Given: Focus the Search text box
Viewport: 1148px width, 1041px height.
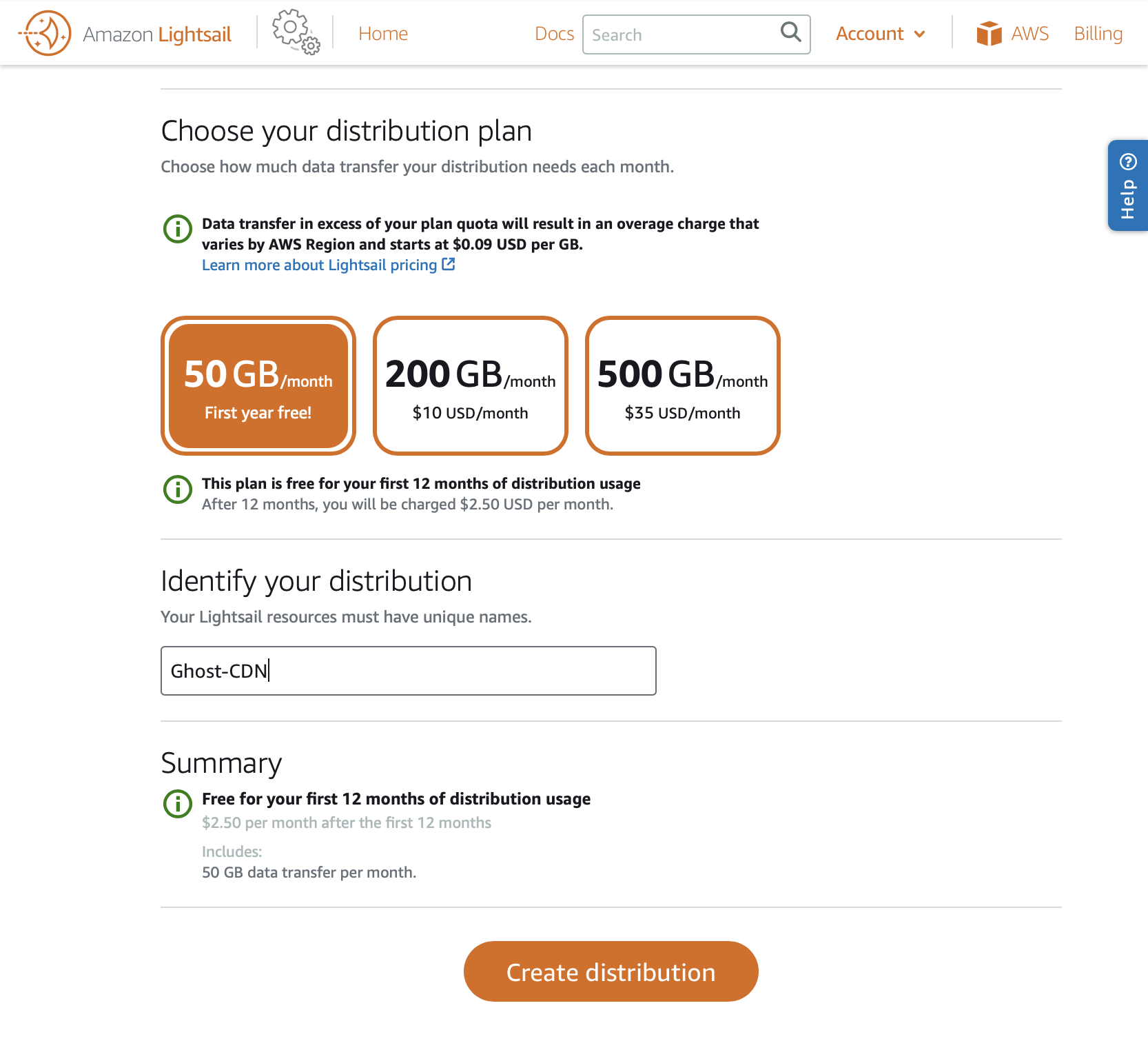Looking at the screenshot, I should tap(682, 35).
